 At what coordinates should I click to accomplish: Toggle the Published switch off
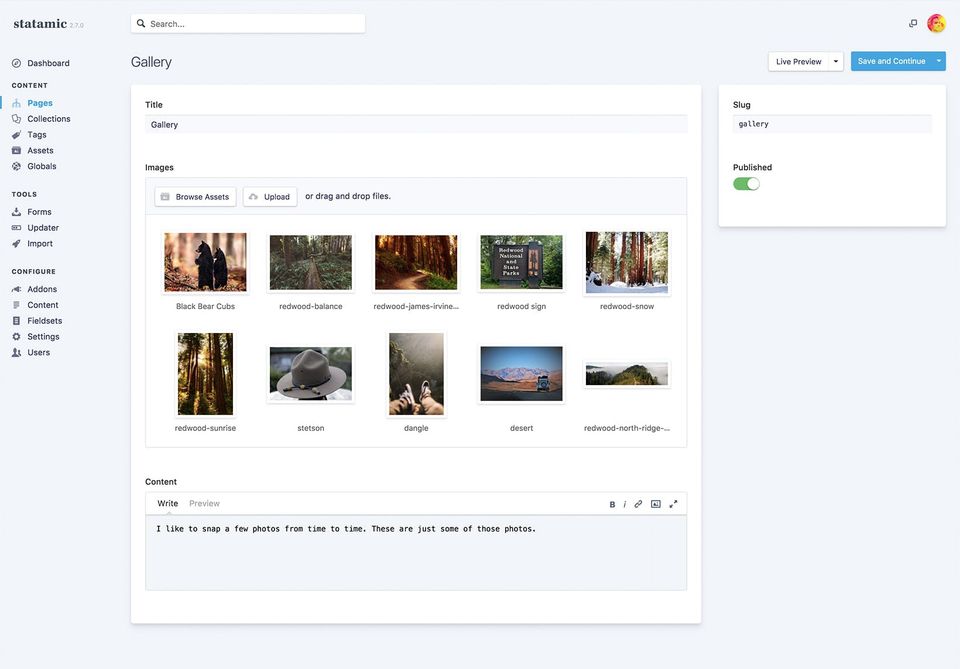(x=746, y=184)
